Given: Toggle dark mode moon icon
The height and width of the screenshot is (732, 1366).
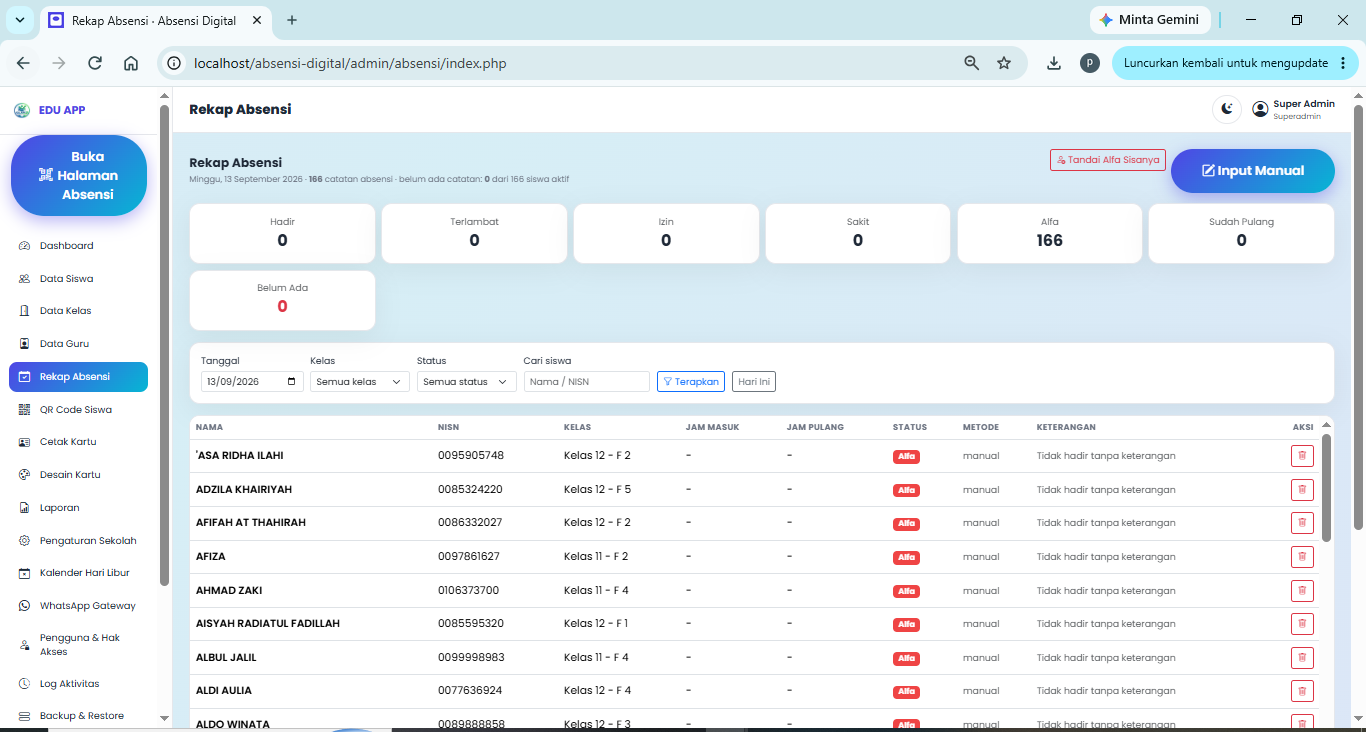Looking at the screenshot, I should (x=1227, y=109).
